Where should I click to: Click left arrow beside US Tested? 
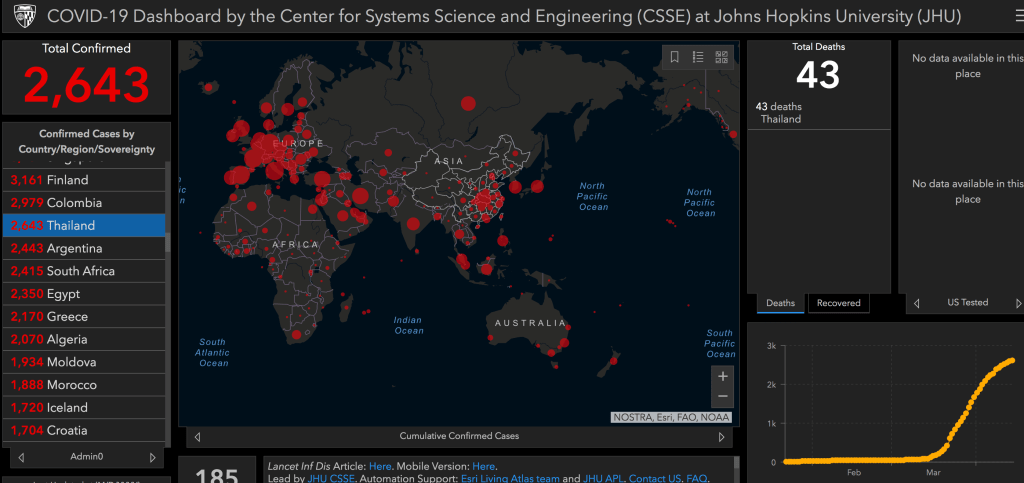tap(916, 302)
